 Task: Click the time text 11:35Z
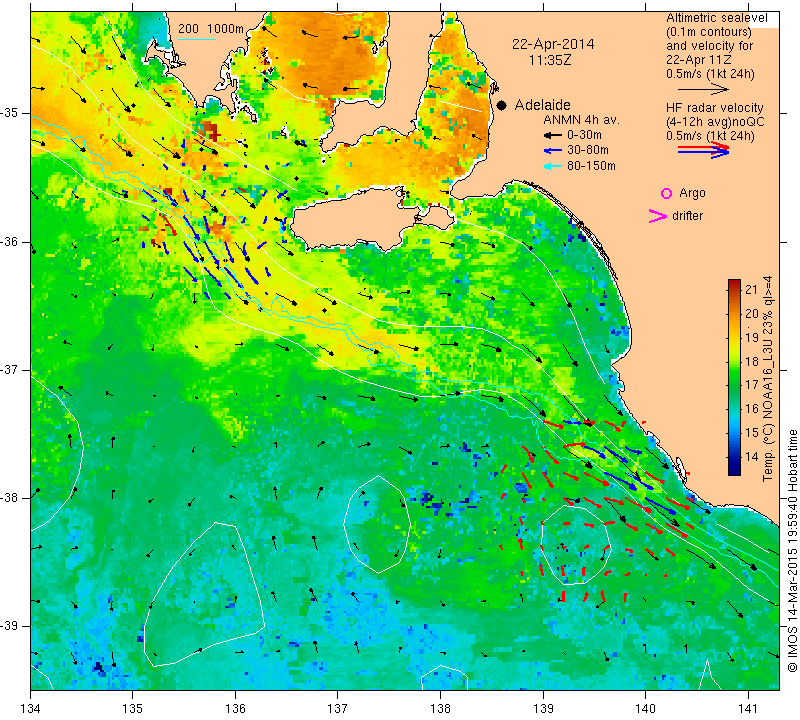pos(550,60)
